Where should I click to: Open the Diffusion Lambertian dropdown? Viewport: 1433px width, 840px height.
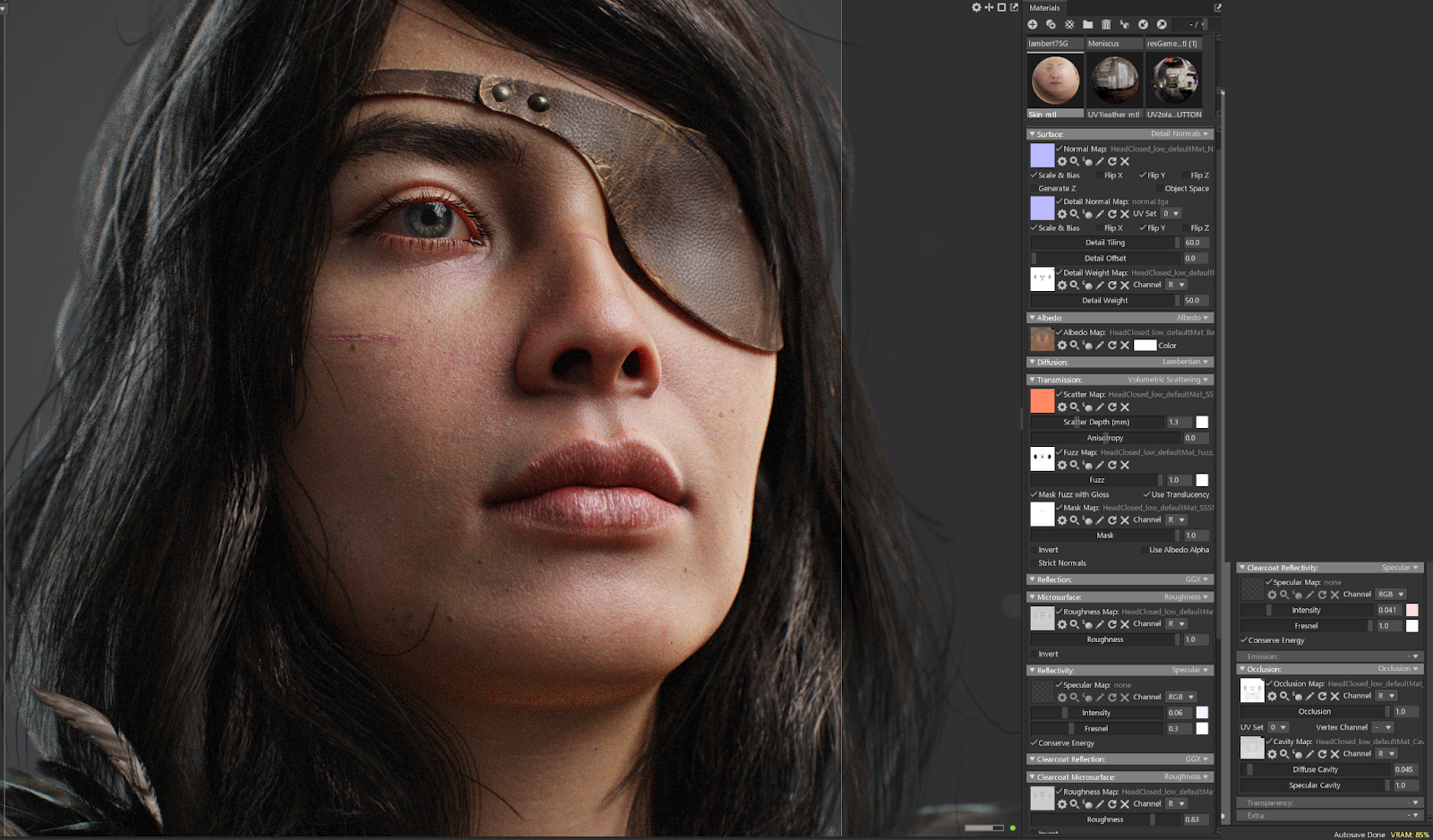point(1185,363)
